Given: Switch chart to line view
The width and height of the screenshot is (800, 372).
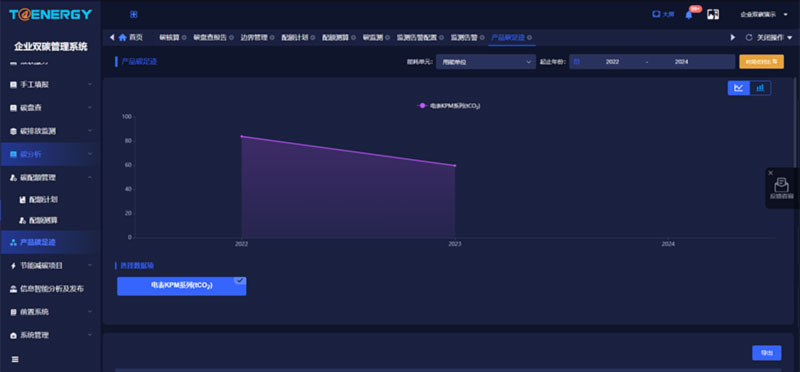Looking at the screenshot, I should point(739,88).
